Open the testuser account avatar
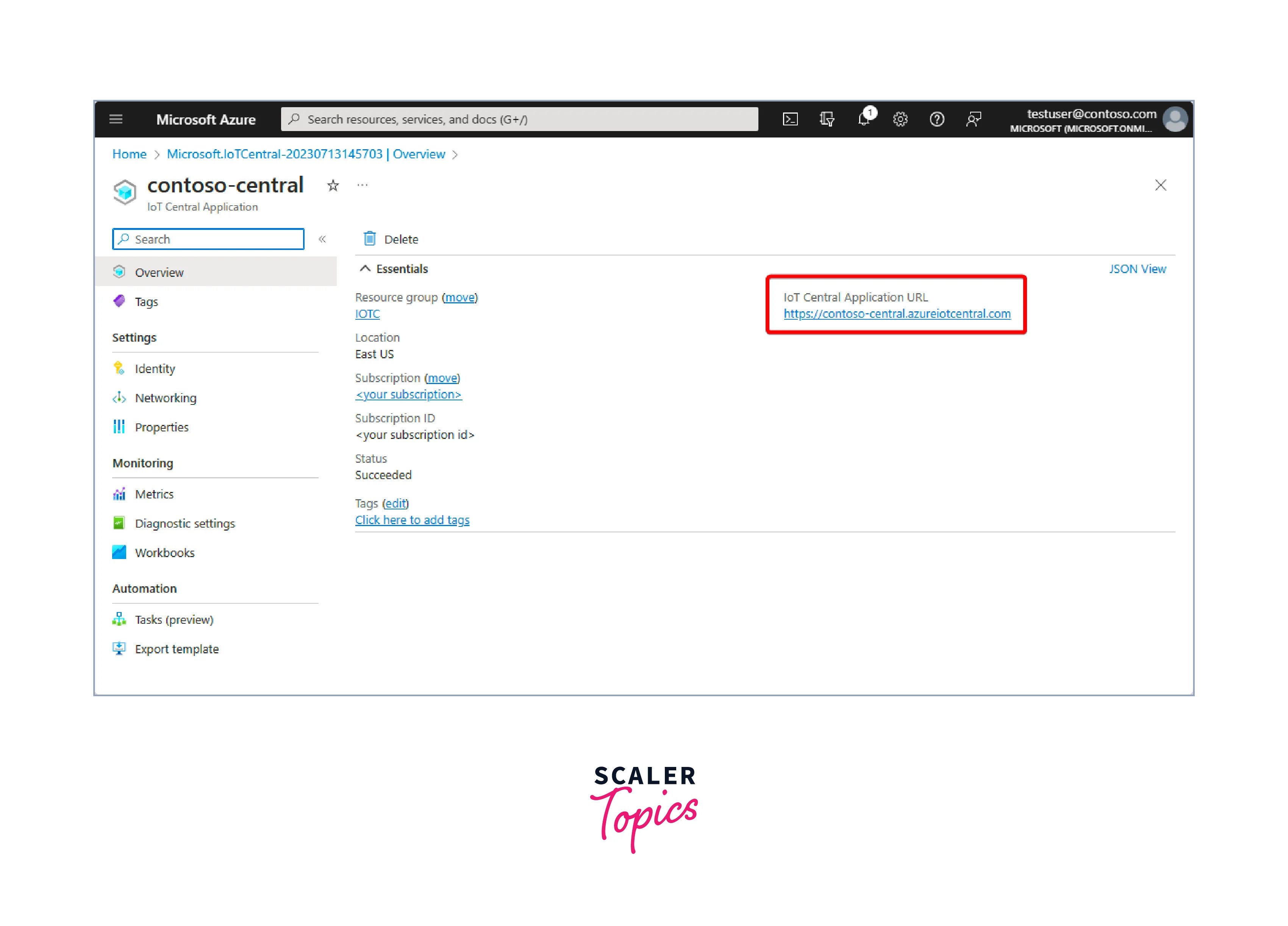Image resolution: width=1288 pixels, height=926 pixels. coord(1174,120)
